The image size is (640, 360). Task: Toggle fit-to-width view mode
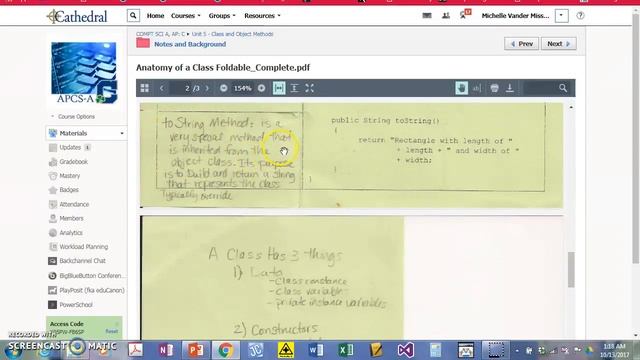pos(279,88)
